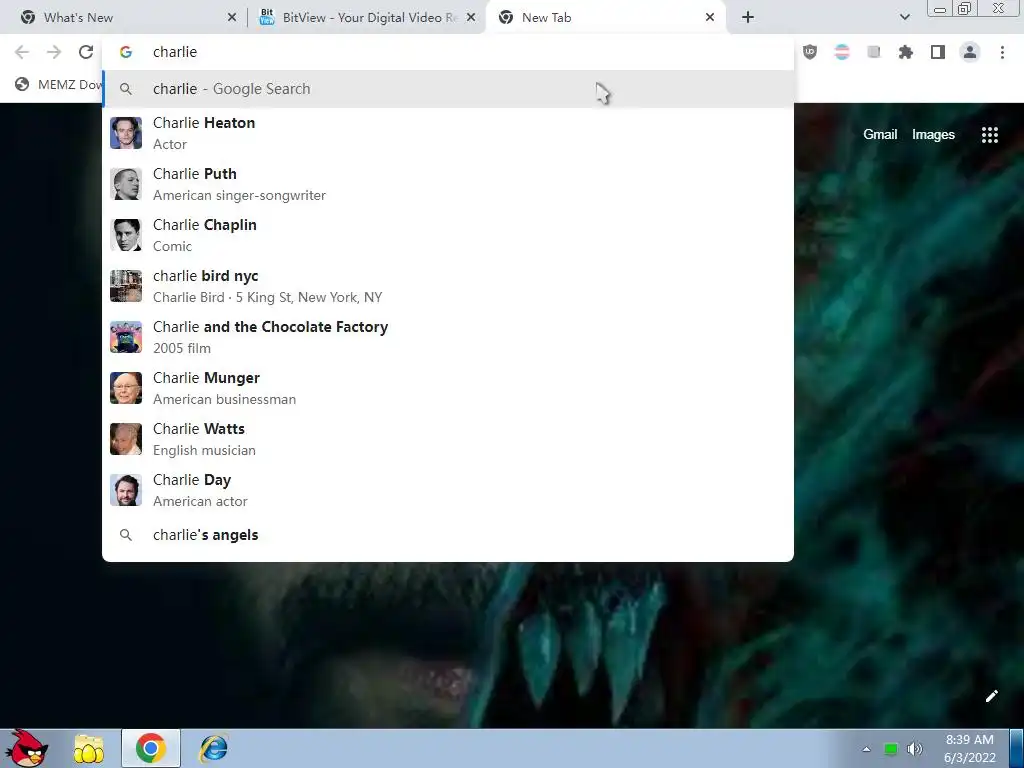Choose the Charlie Watts suggestion
Viewport: 1024px width, 768px height.
448,439
